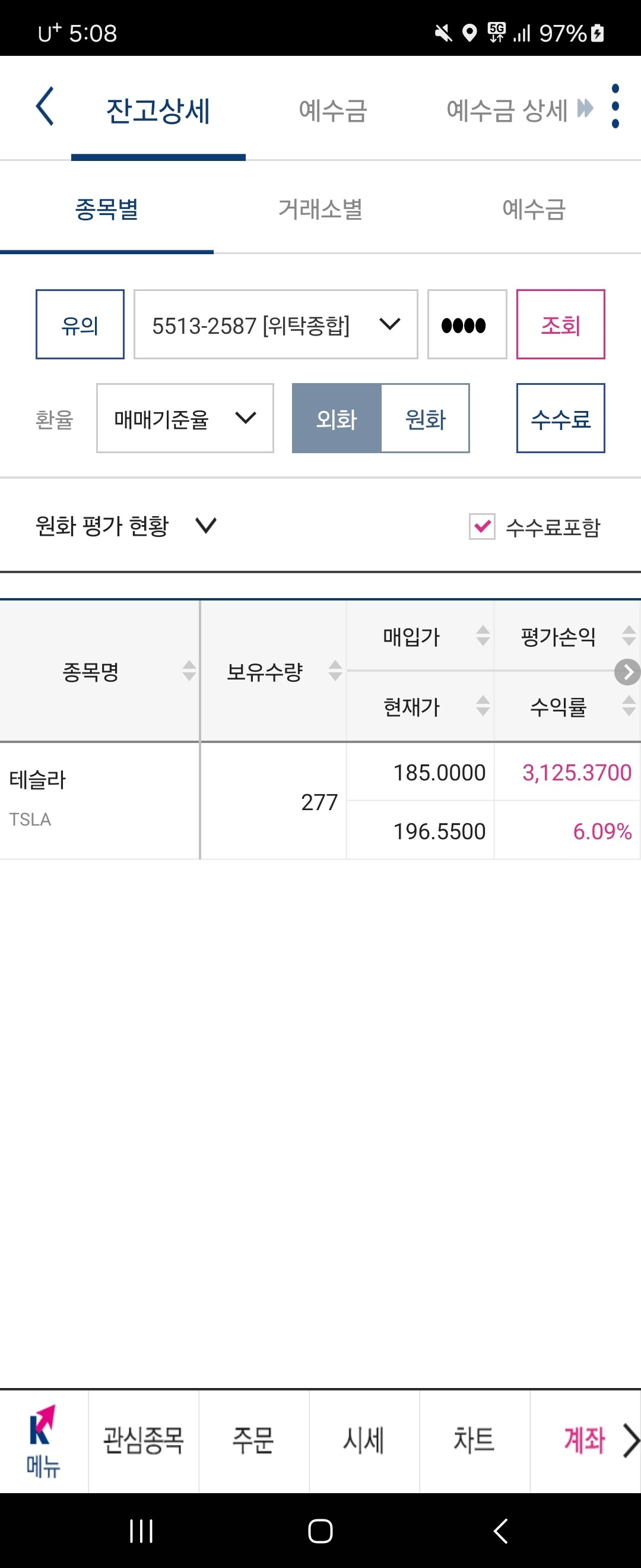Image resolution: width=641 pixels, height=1568 pixels.
Task: Open account selector 5513-2587 dropdown
Action: tap(275, 325)
